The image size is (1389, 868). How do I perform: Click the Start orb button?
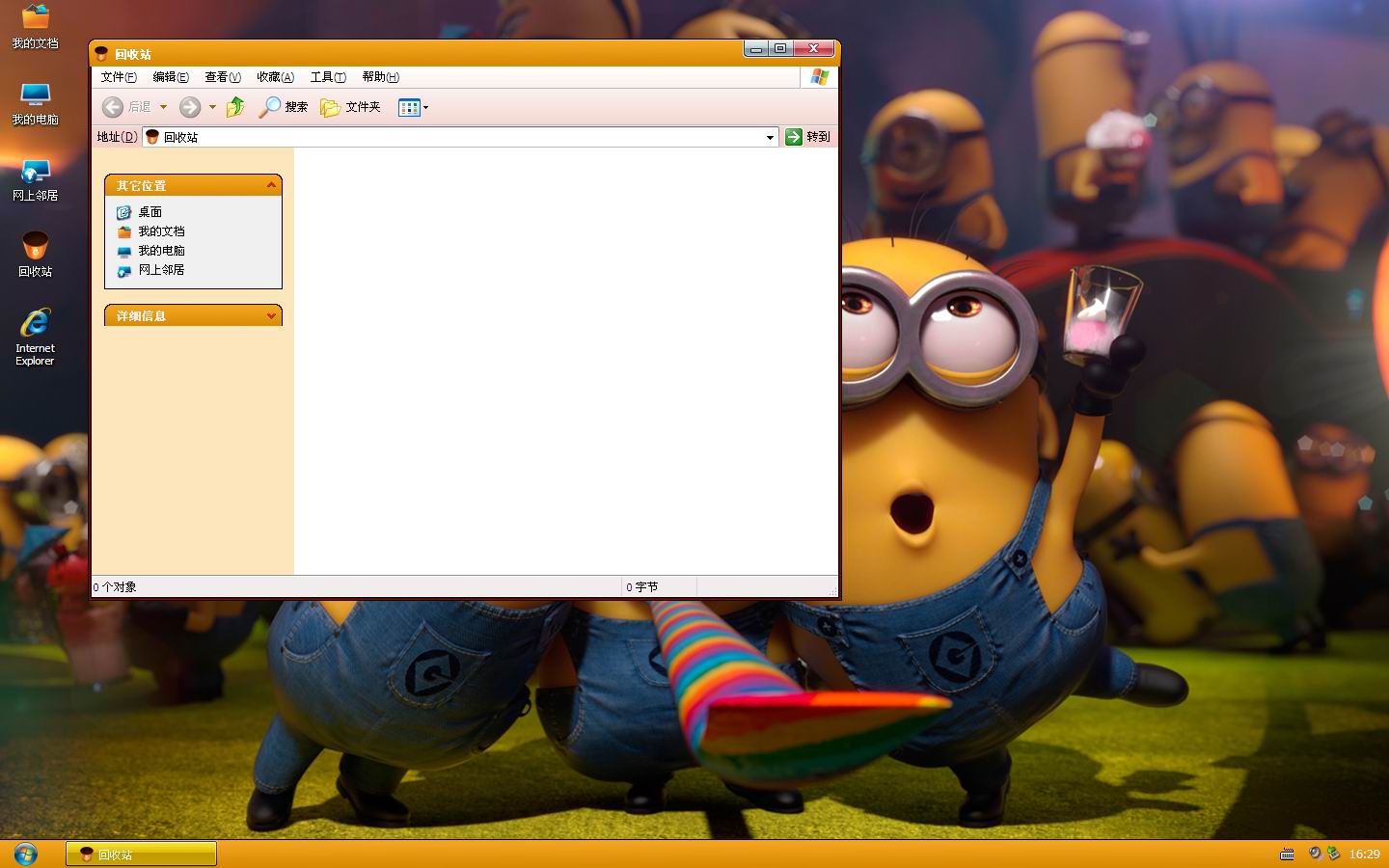[x=25, y=854]
